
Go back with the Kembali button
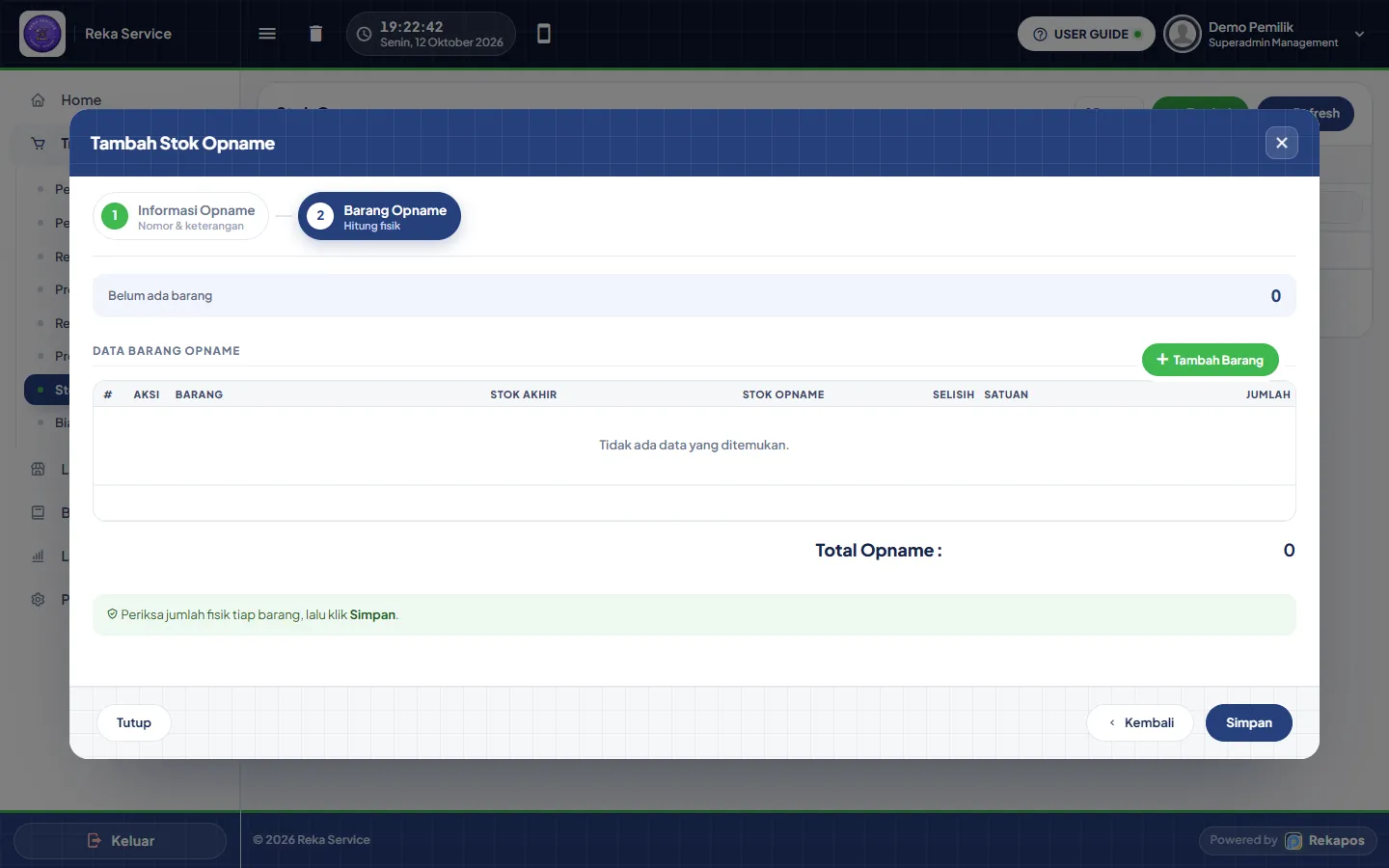click(1140, 722)
